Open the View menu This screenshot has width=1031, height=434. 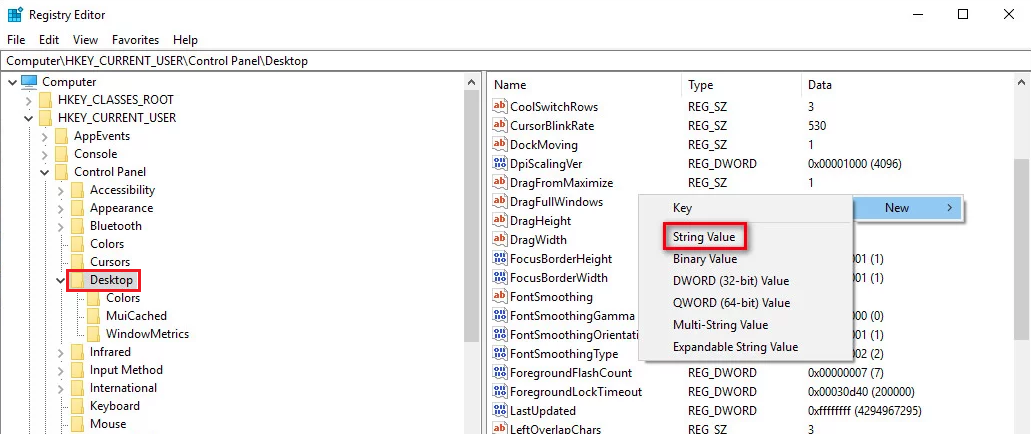[x=85, y=39]
